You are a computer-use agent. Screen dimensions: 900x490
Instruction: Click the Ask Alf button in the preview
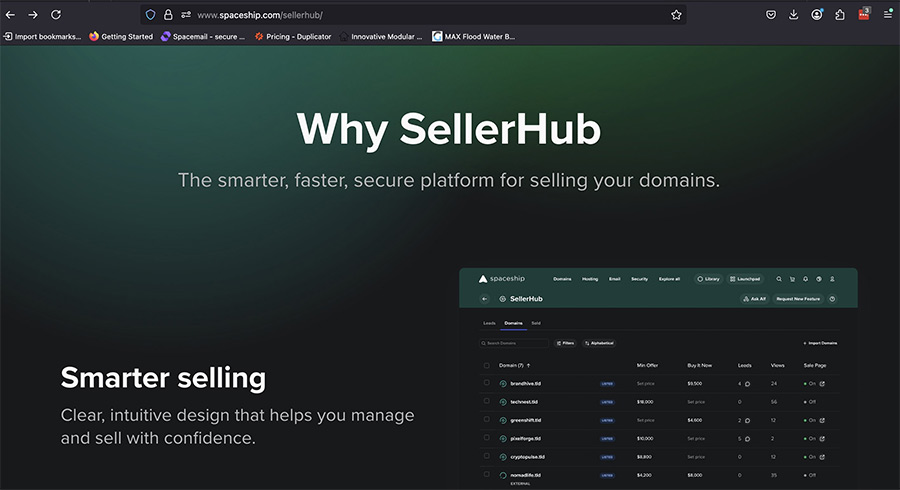point(755,299)
